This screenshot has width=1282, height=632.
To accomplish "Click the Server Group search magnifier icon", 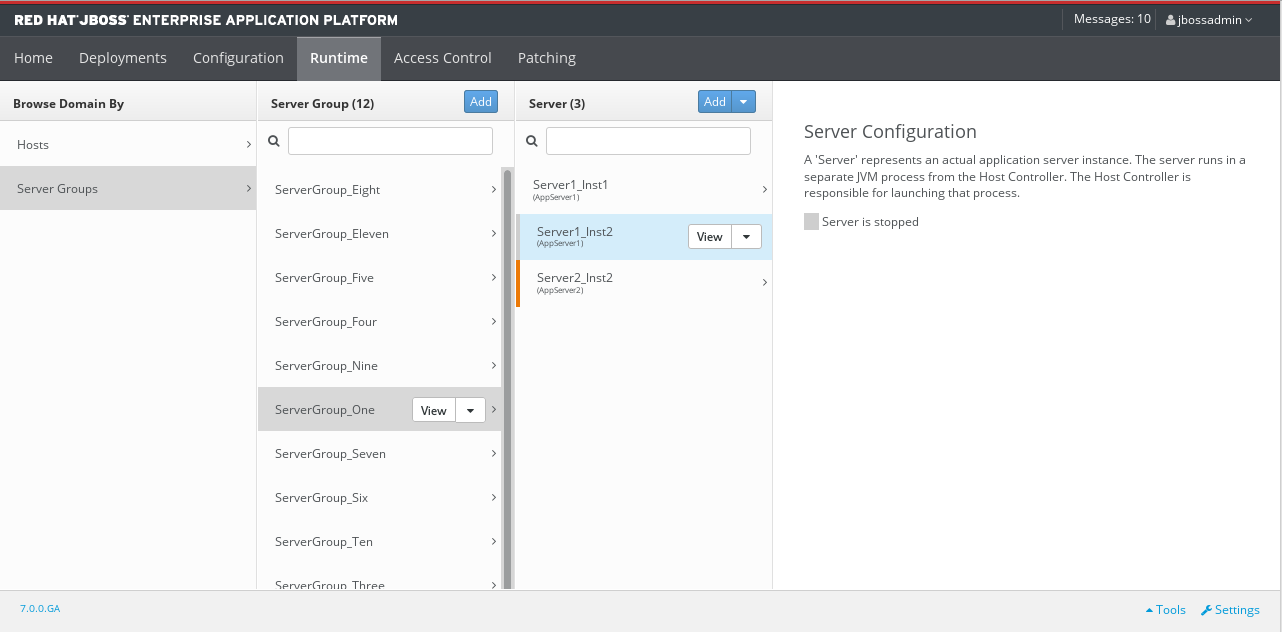I will 274,142.
